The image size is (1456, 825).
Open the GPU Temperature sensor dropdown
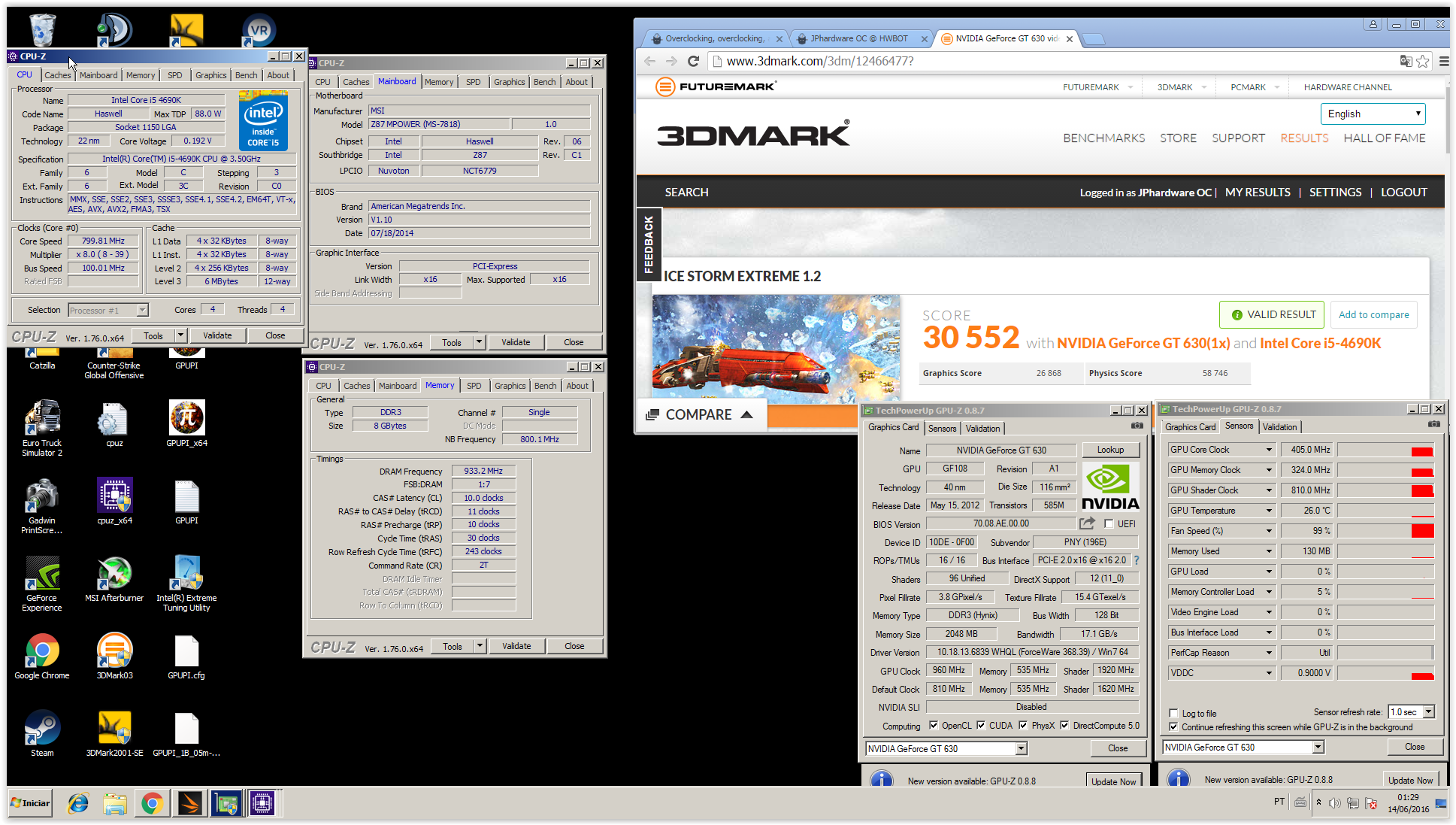coord(1269,511)
